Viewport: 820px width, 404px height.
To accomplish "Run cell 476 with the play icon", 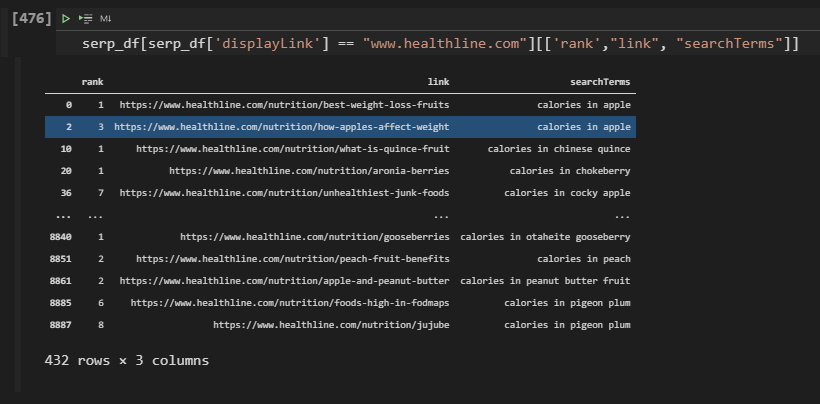I will [66, 19].
